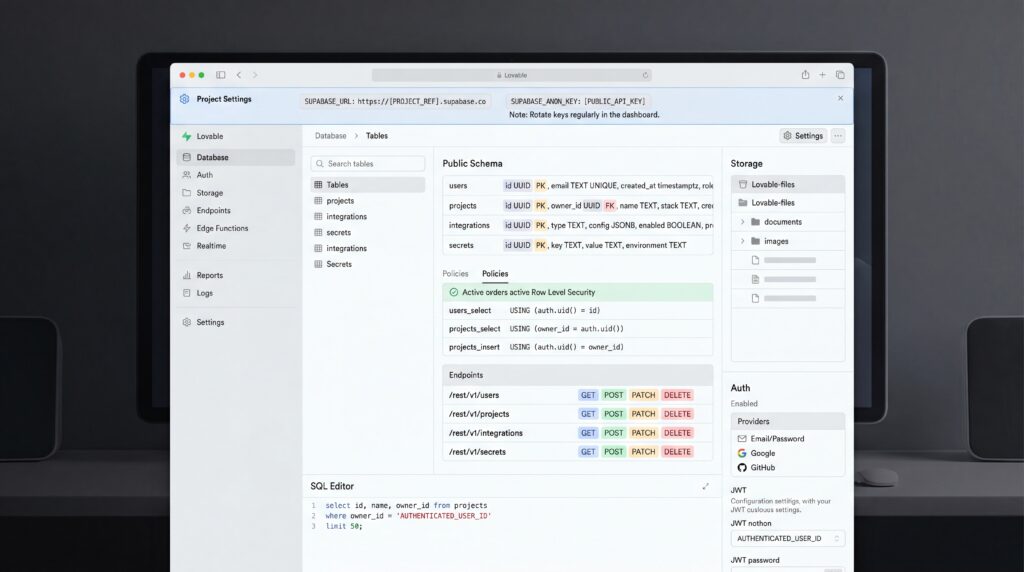Click the integrations schema row
The width and height of the screenshot is (1024, 572).
pos(578,225)
